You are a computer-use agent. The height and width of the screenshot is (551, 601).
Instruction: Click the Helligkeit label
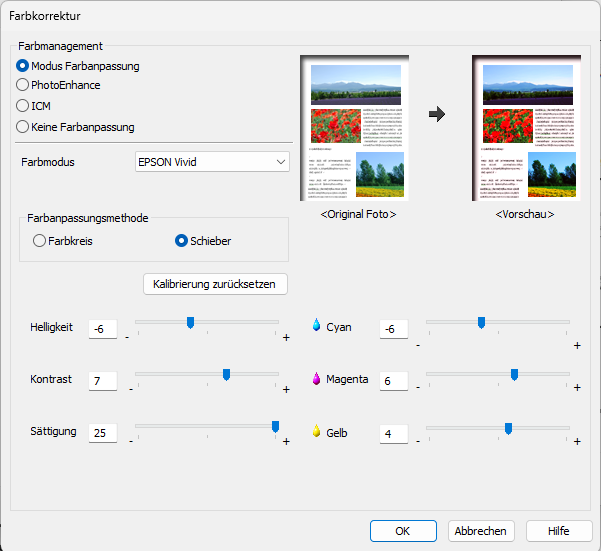pos(51,327)
